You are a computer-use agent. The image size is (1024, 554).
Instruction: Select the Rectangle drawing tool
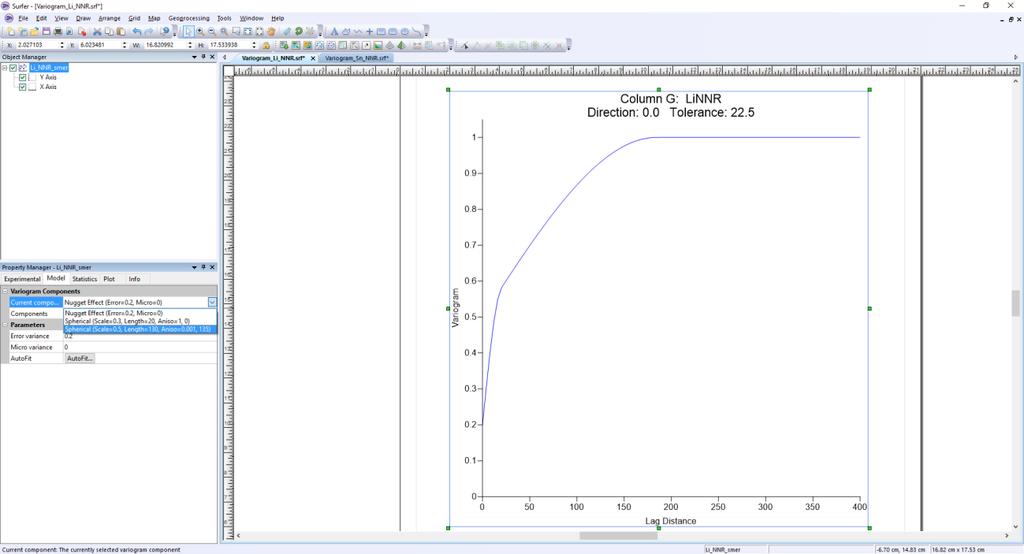[x=381, y=31]
